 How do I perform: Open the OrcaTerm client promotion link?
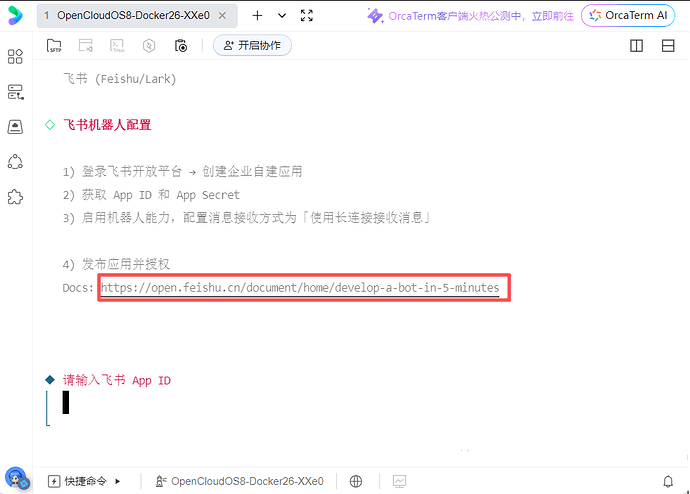click(x=470, y=16)
